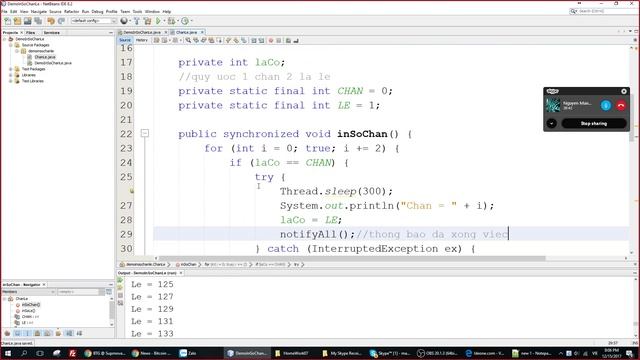Select inSoChan() in Navigator
This screenshot has width=640, height=360.
[x=31, y=305]
